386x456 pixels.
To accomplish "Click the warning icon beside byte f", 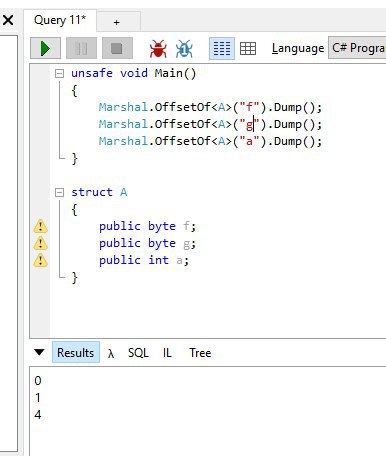I will pos(41,226).
